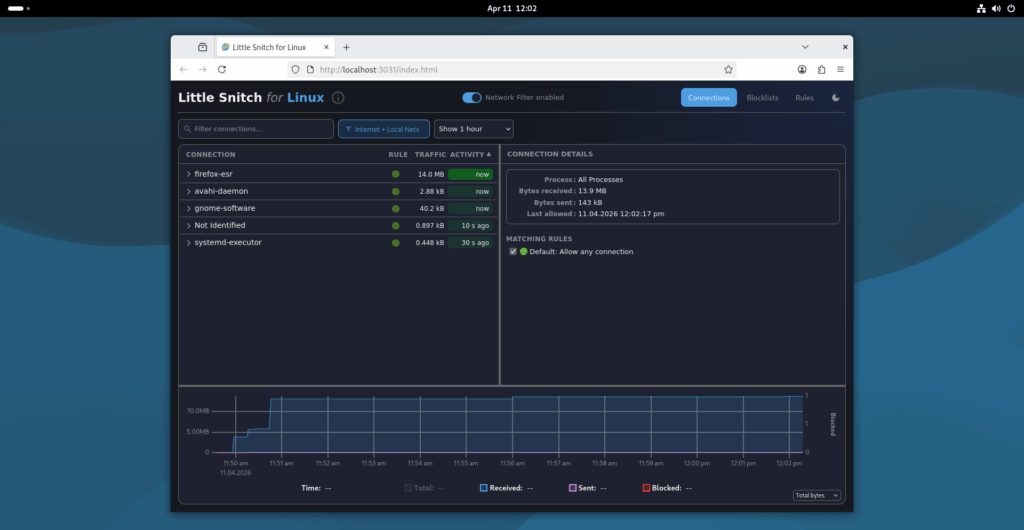Viewport: 1024px width, 530px height.
Task: Click the shield icon in address bar
Action: pos(295,69)
